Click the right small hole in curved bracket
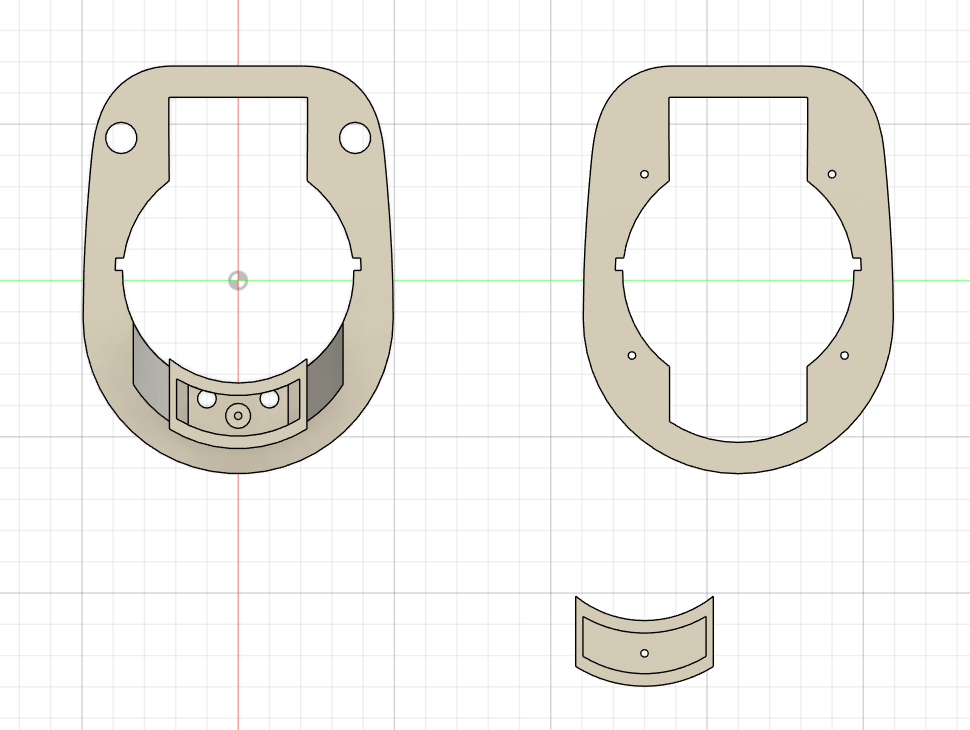Screen dimensions: 970x730 pos(269,399)
